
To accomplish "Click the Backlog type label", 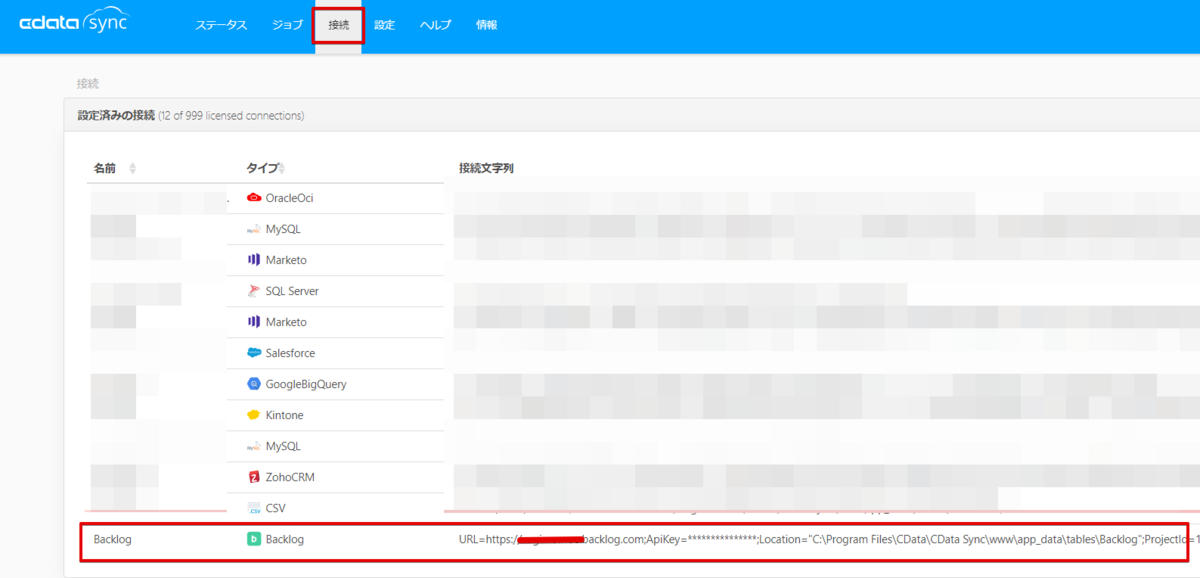I will point(285,539).
